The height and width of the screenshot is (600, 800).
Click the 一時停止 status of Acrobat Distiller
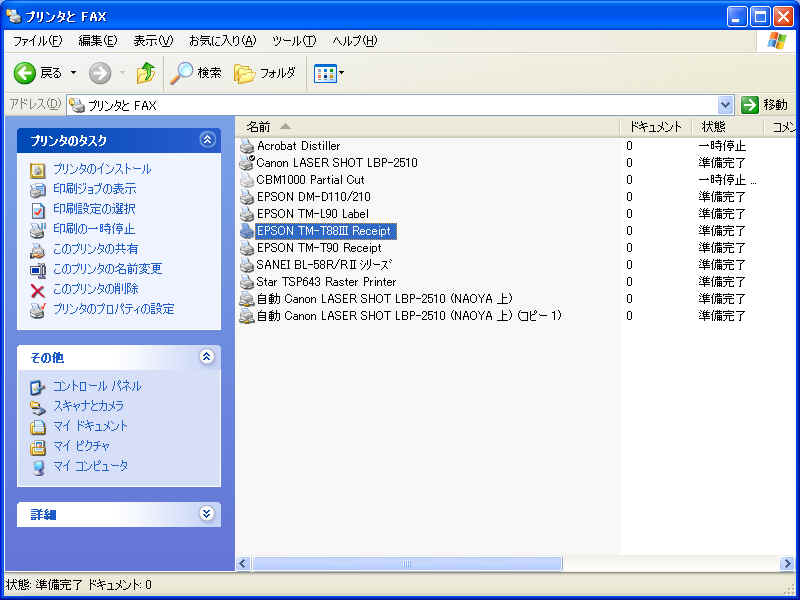point(722,146)
